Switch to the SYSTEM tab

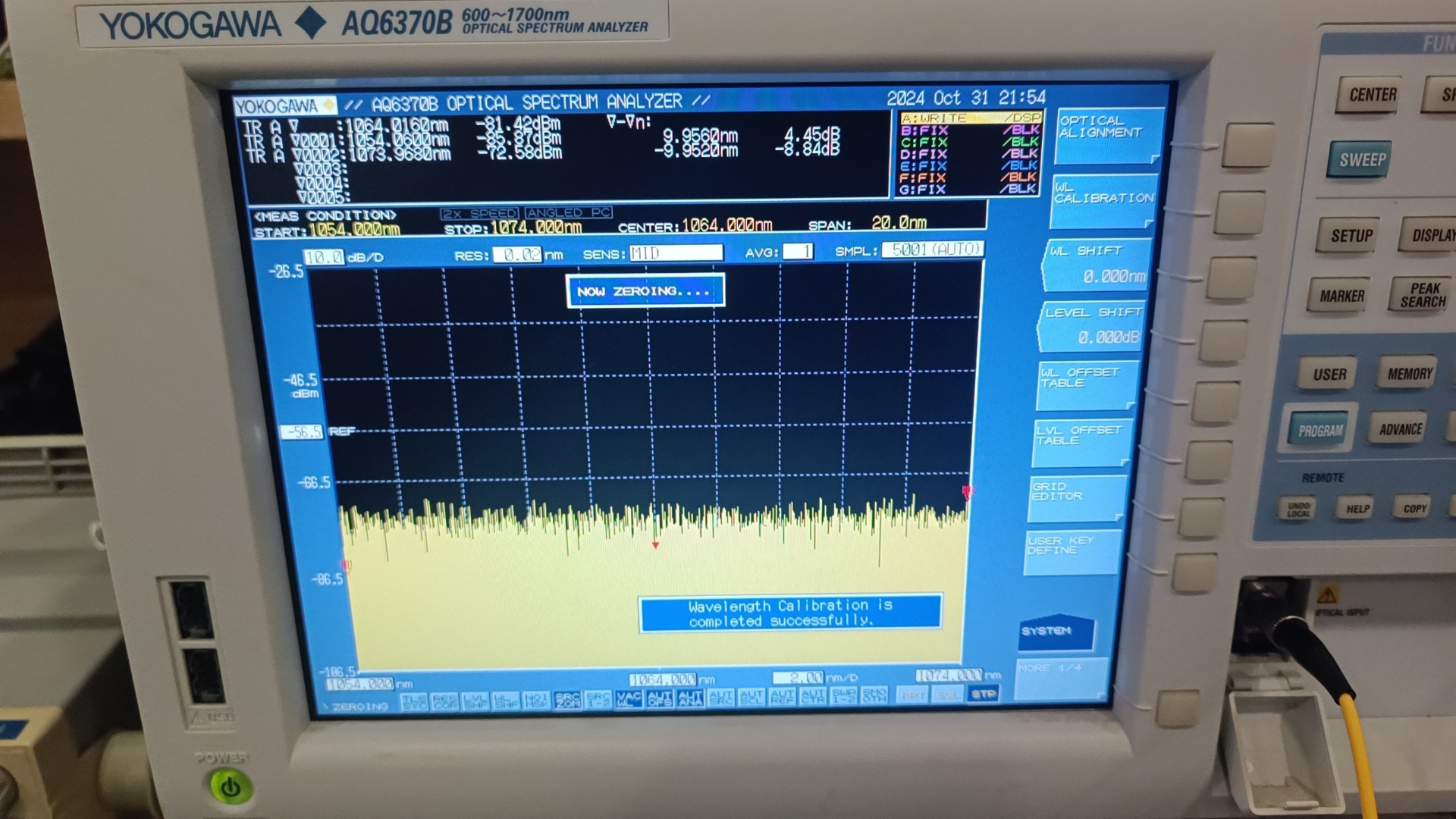[x=1056, y=632]
